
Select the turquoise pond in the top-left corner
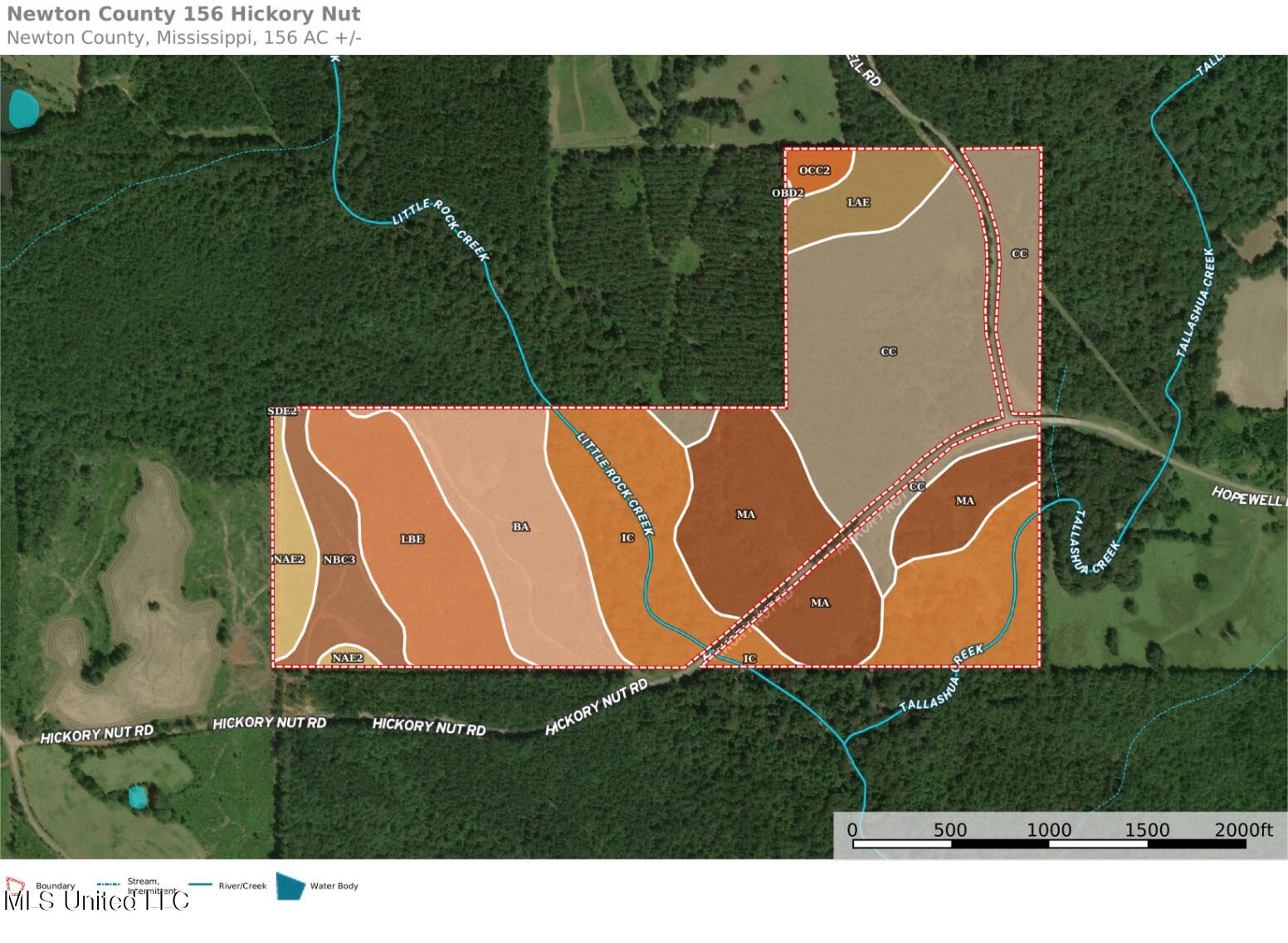click(x=22, y=109)
